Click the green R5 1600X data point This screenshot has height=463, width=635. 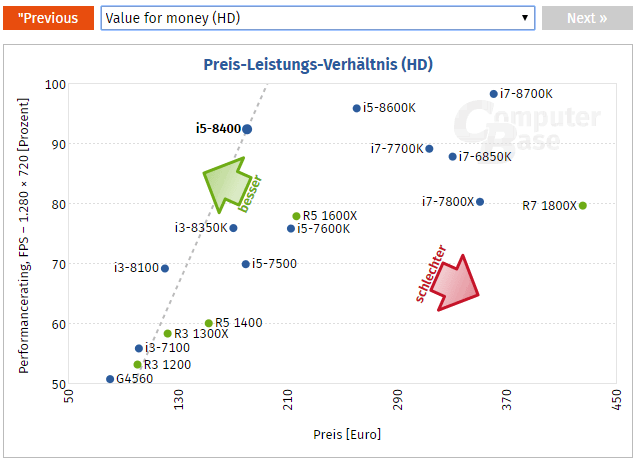(x=296, y=216)
